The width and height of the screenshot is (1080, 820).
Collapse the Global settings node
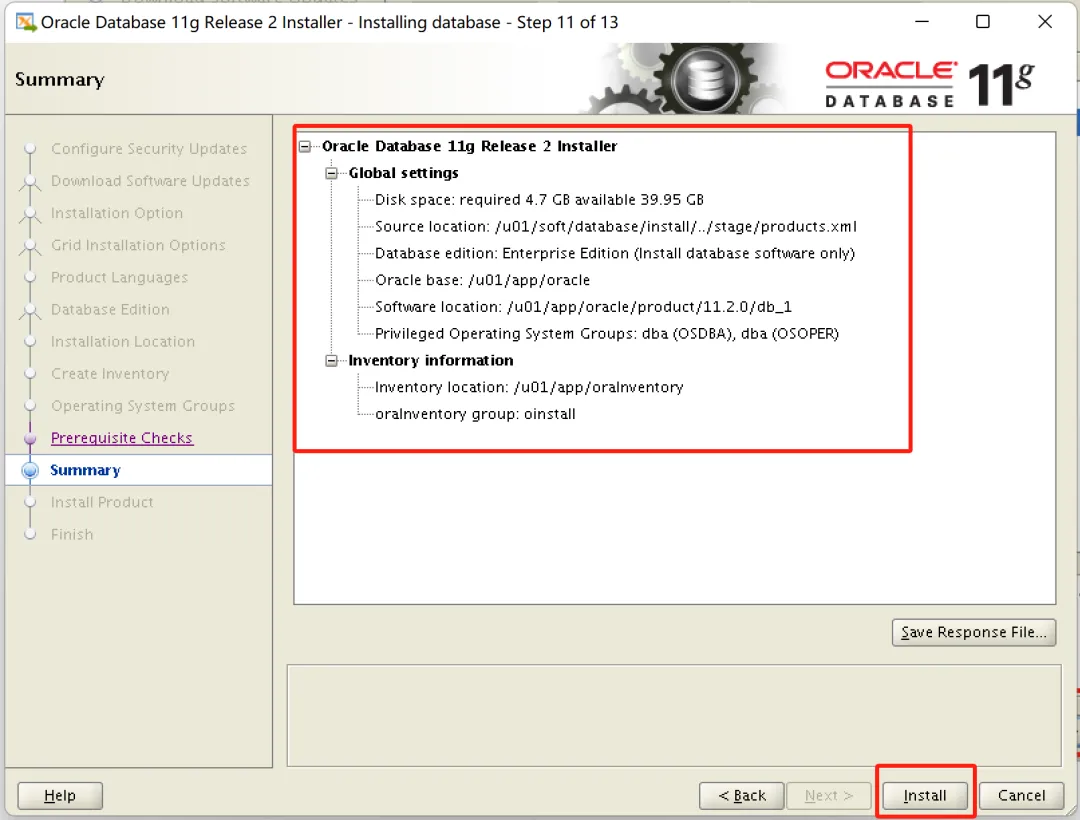(x=331, y=173)
